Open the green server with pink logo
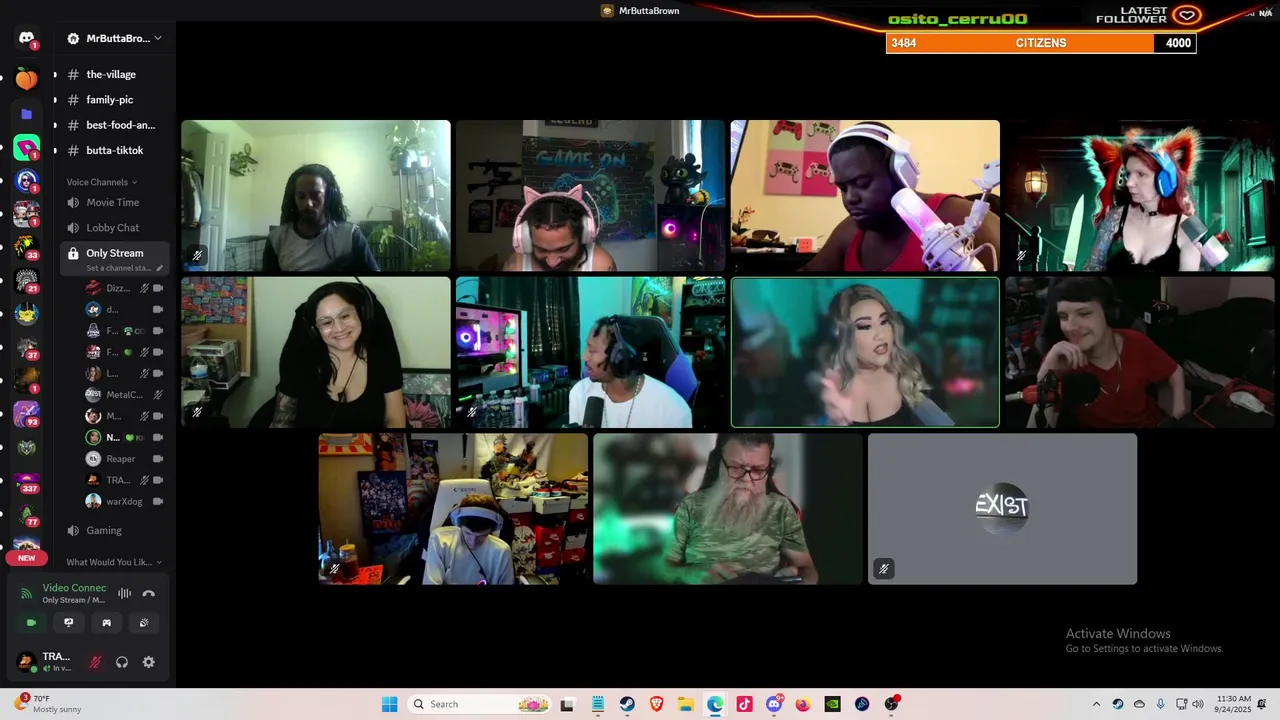This screenshot has height=720, width=1280. point(27,148)
